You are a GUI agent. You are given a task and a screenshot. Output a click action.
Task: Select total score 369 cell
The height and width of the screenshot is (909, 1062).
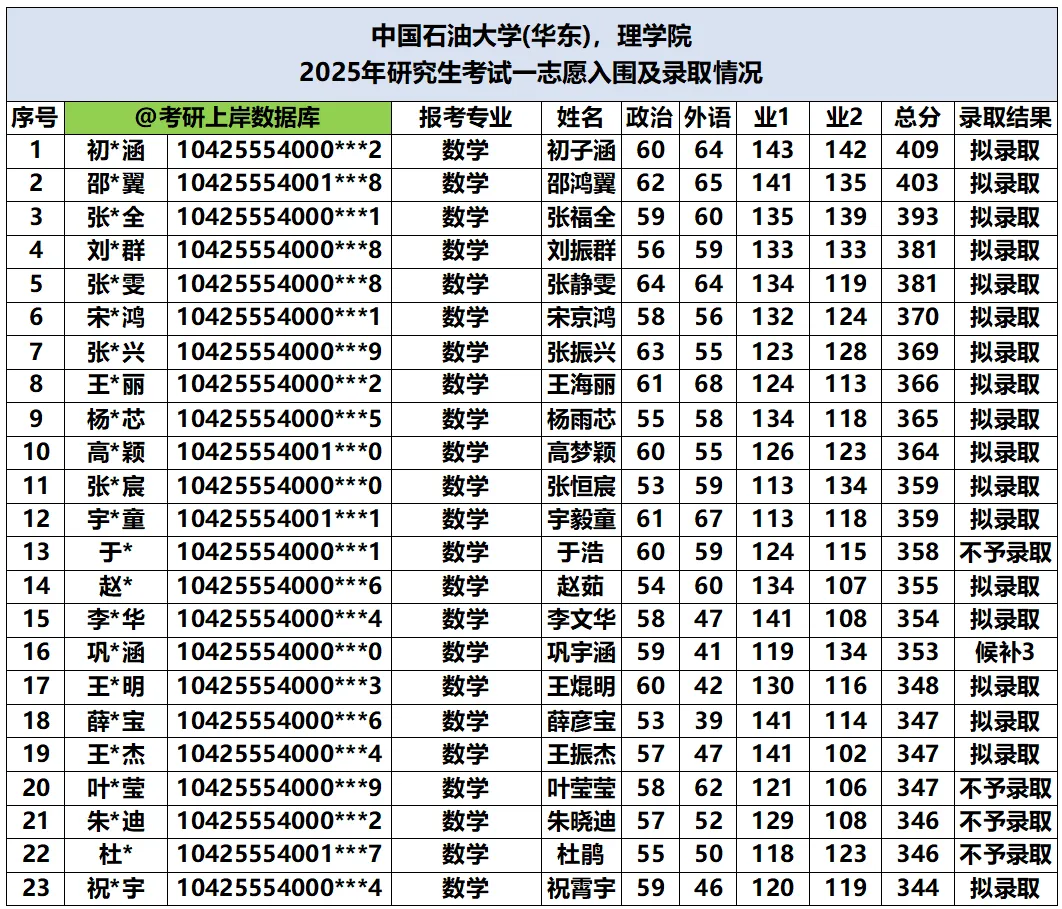(x=917, y=352)
